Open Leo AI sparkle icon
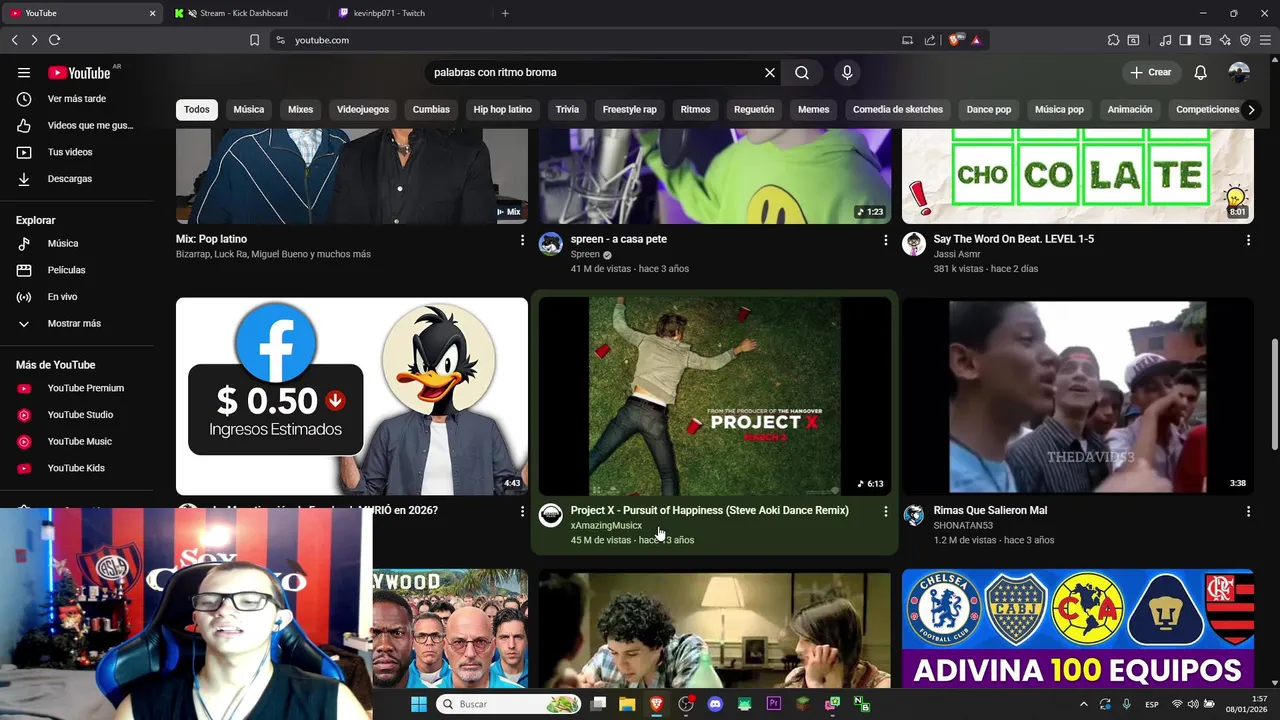Image resolution: width=1280 pixels, height=720 pixels. coord(1225,40)
